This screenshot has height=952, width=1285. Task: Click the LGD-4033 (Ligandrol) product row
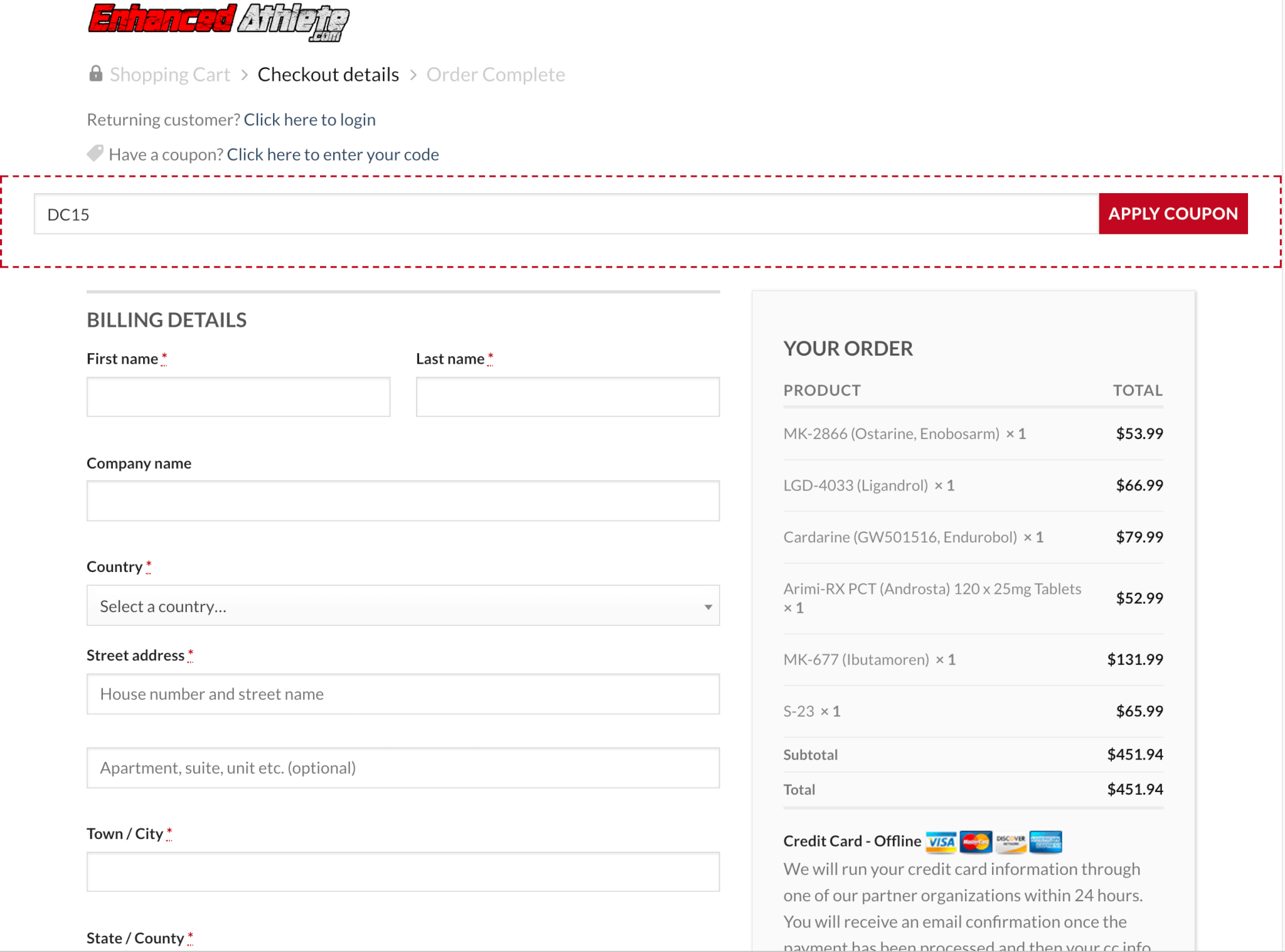[x=973, y=485]
